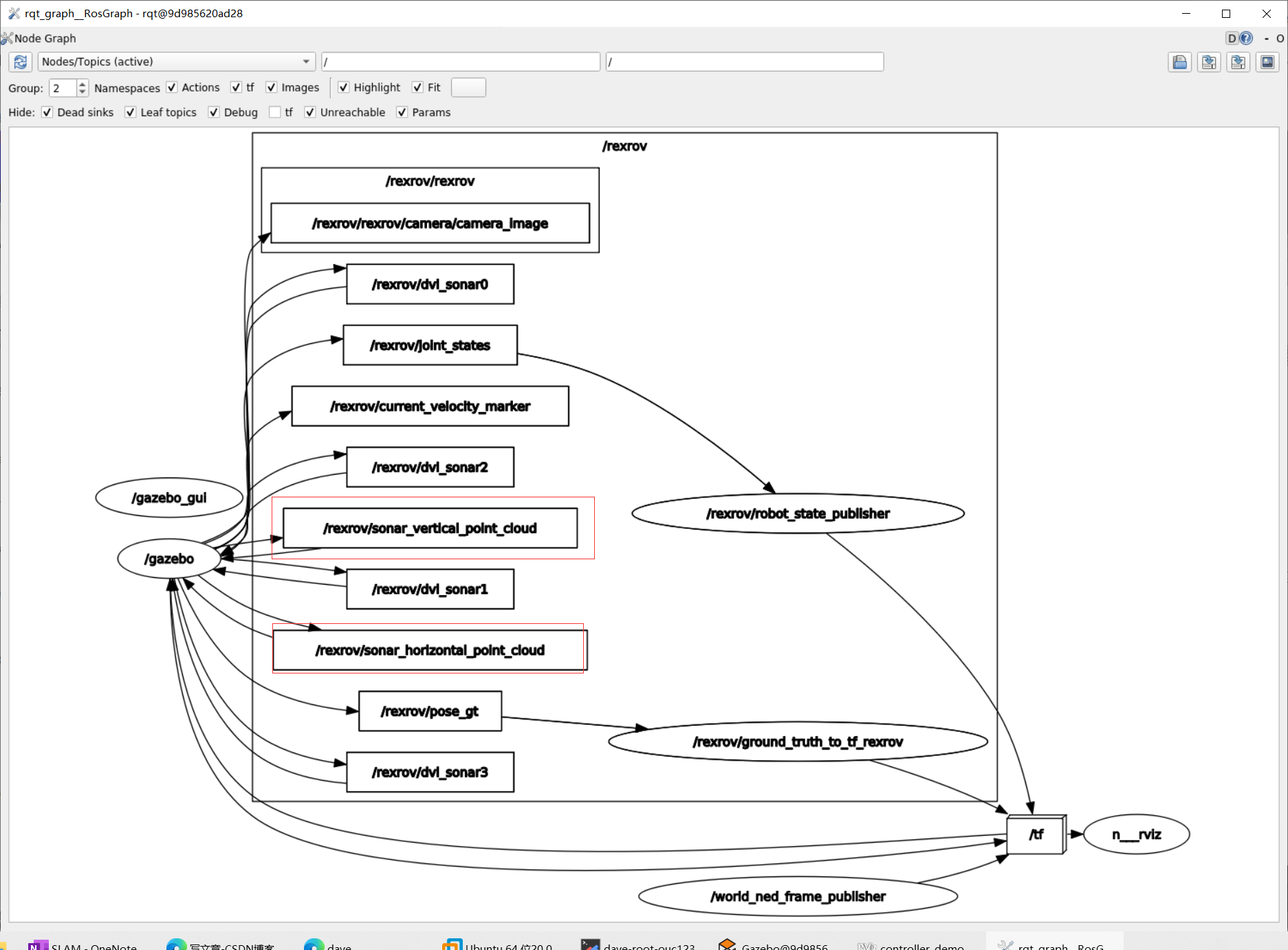Open the dave-root terminal taskbar item
The image size is (1288, 950).
tap(638, 944)
